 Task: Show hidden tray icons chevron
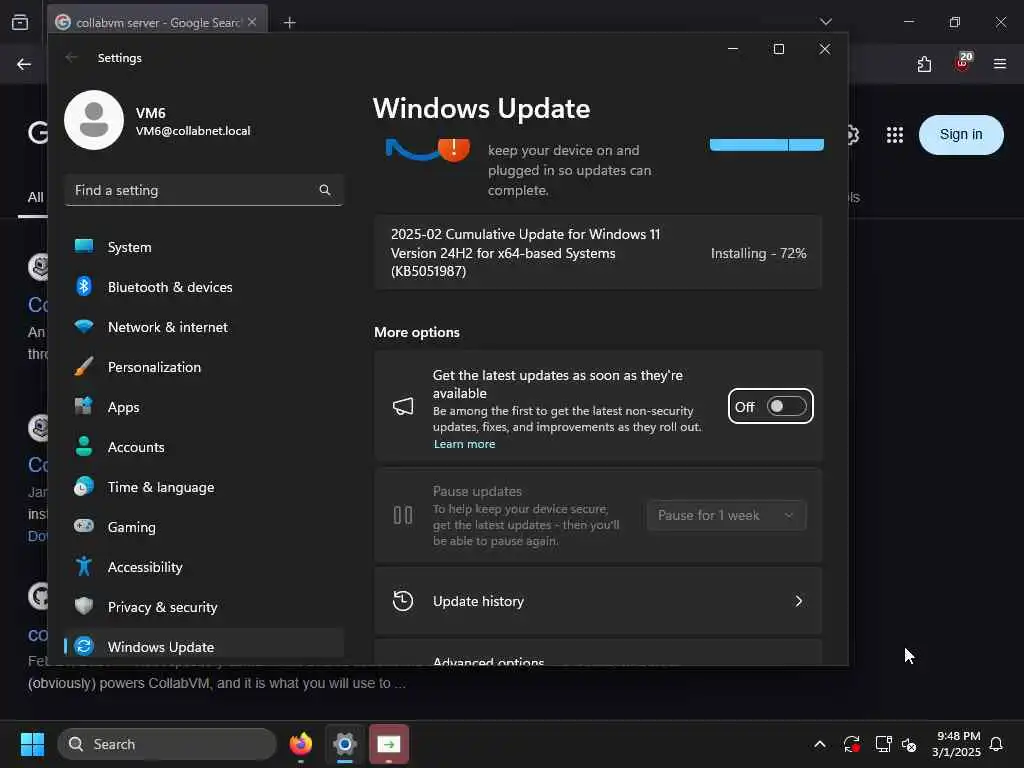[820, 744]
